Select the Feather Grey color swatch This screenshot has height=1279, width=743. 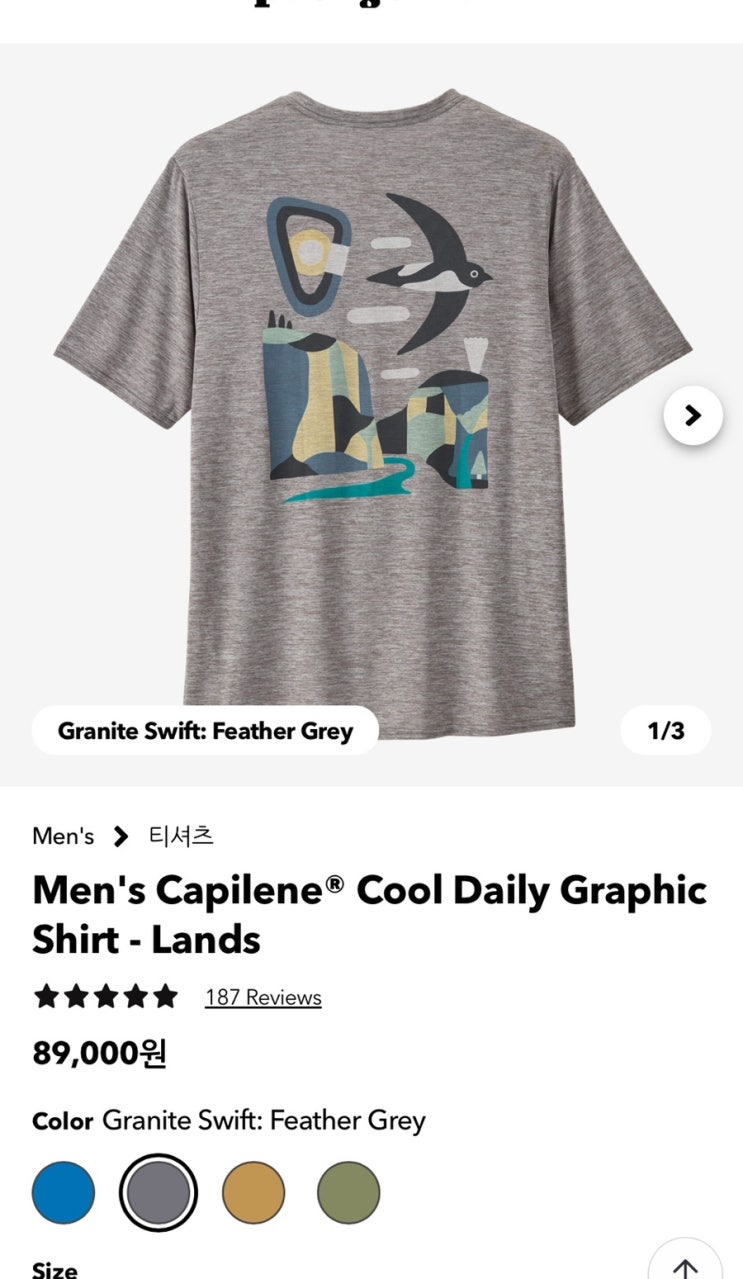pyautogui.click(x=158, y=1193)
